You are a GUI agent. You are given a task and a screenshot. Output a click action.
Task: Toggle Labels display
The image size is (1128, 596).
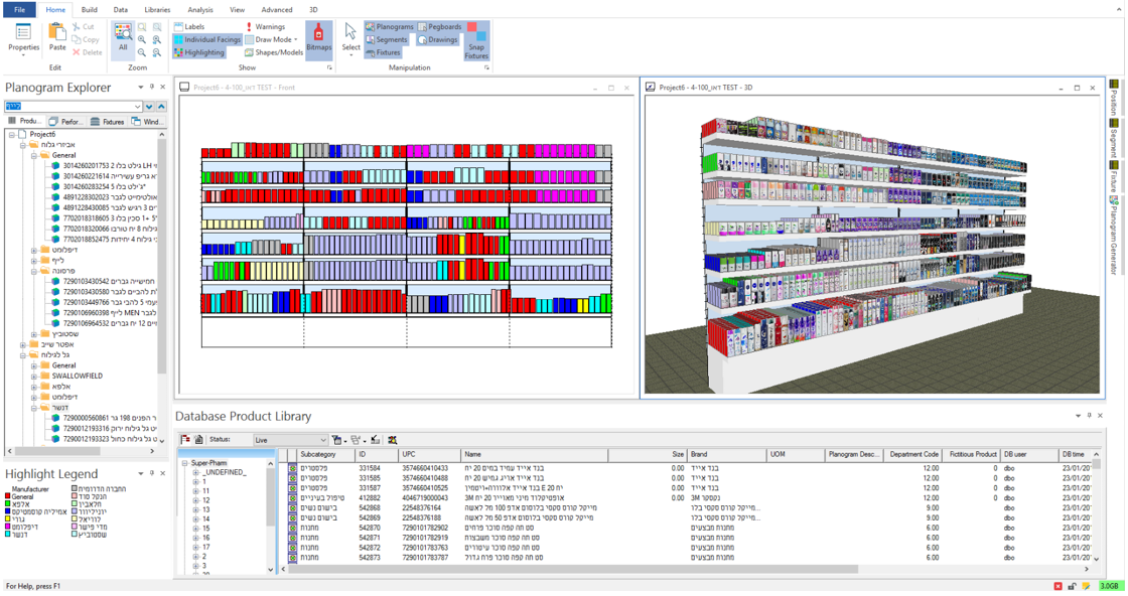tap(189, 27)
